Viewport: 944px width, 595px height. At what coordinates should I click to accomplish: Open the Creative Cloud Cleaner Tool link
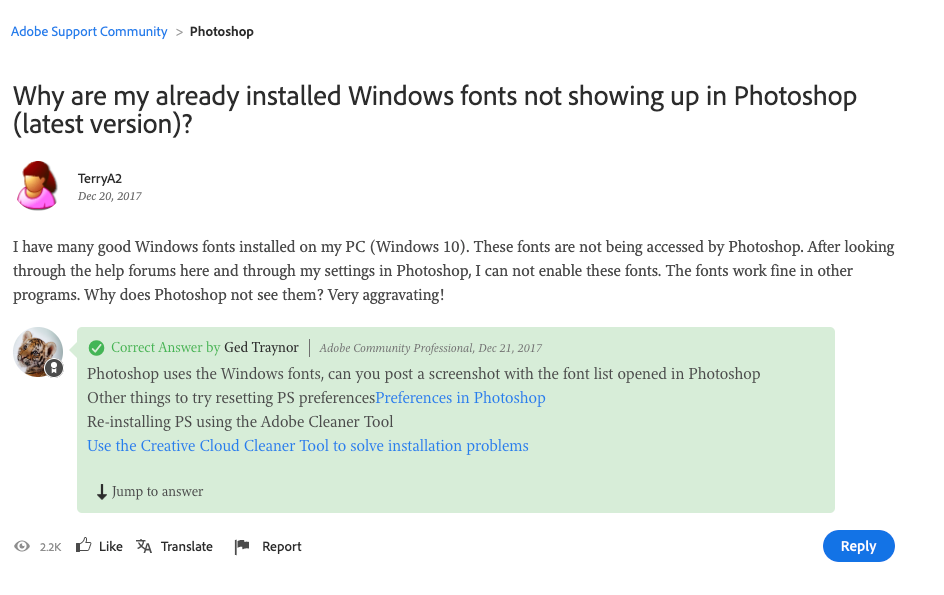pos(307,445)
